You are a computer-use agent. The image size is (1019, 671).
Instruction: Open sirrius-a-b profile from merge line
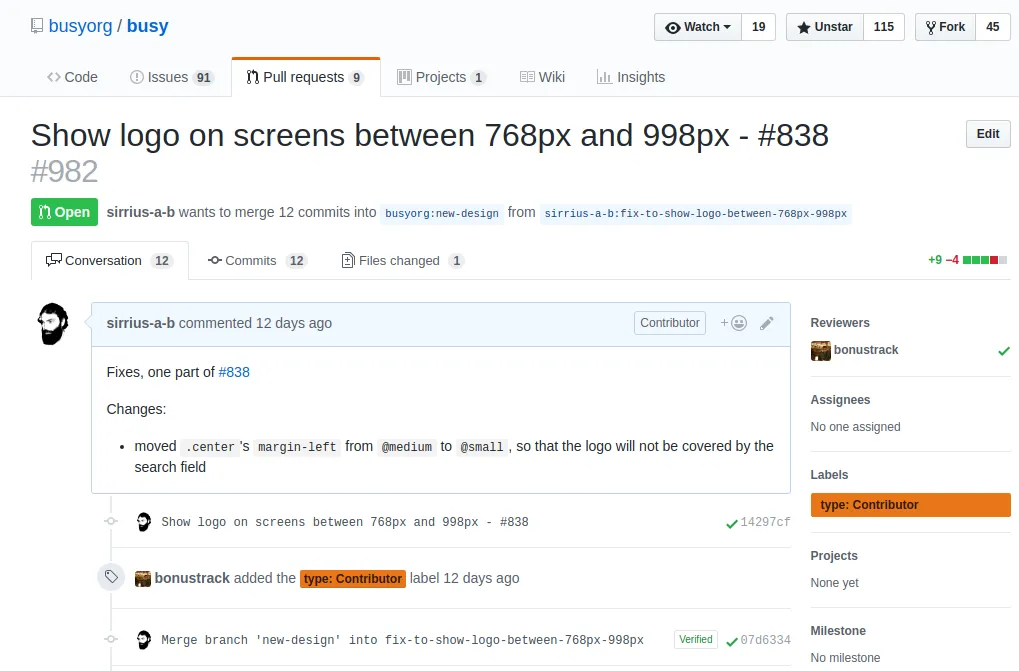[x=140, y=212]
